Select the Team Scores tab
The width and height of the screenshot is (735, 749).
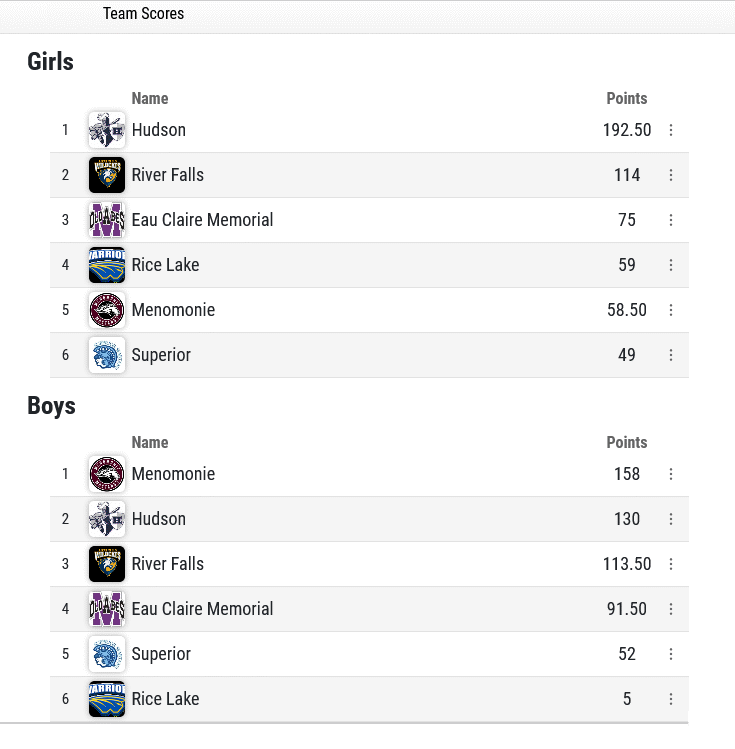tap(143, 13)
